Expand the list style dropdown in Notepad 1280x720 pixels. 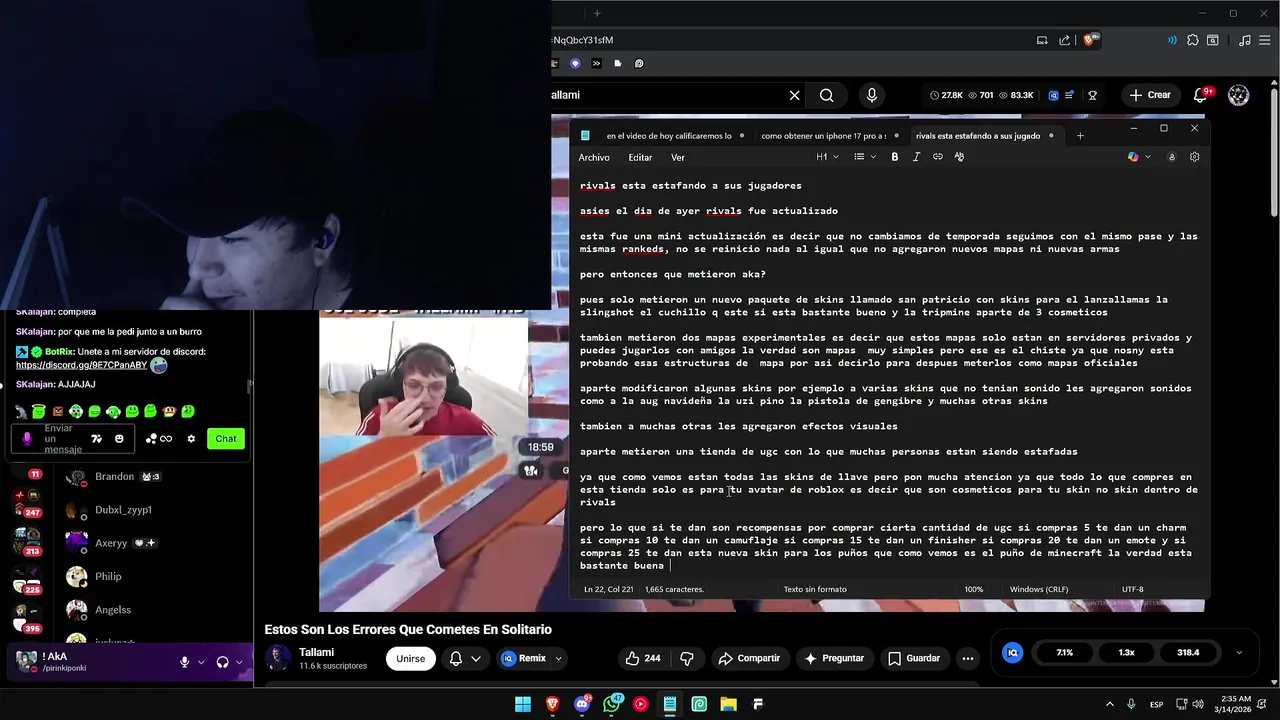click(865, 157)
